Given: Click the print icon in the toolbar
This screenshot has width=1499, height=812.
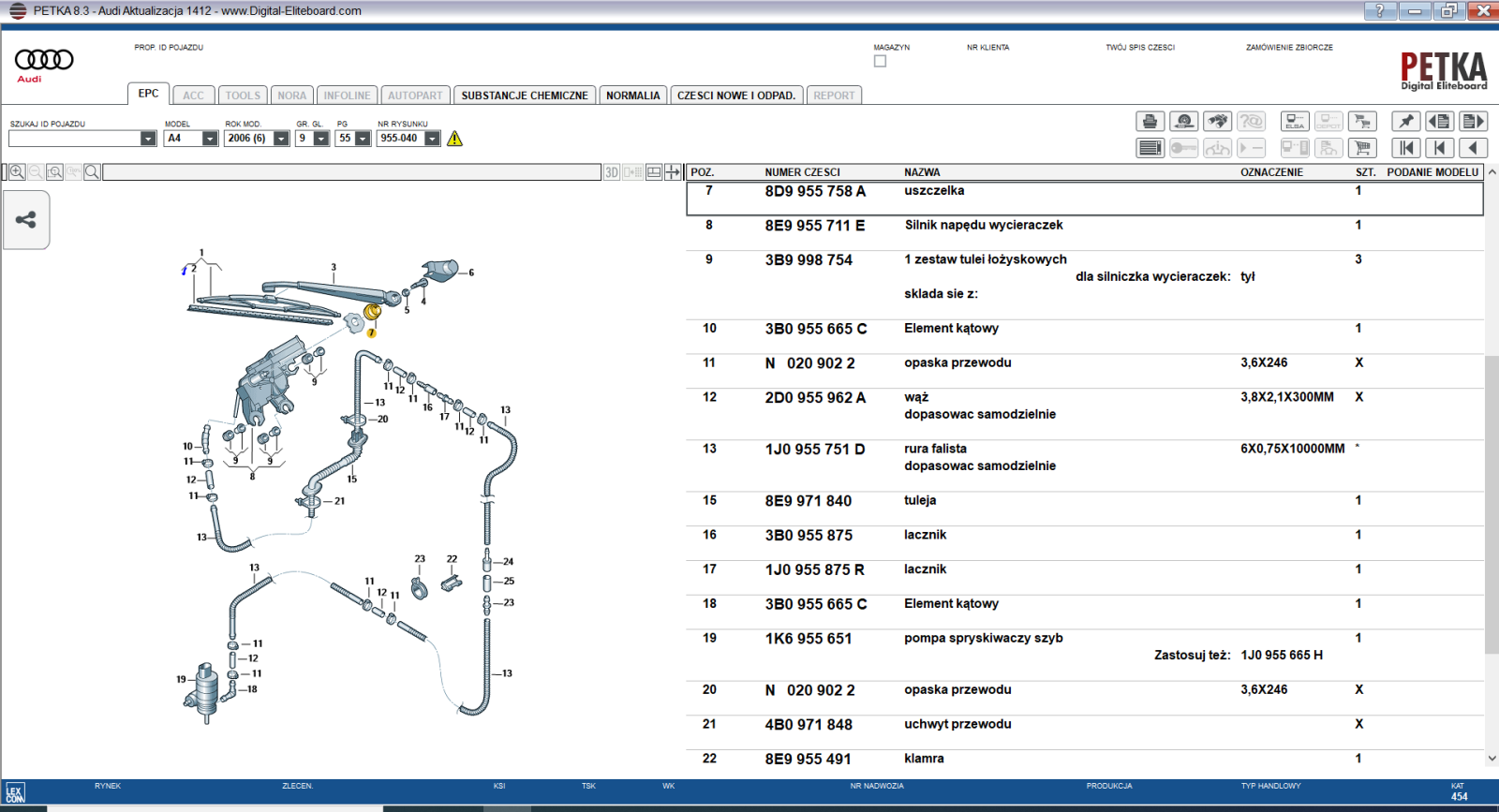Looking at the screenshot, I should (1150, 121).
